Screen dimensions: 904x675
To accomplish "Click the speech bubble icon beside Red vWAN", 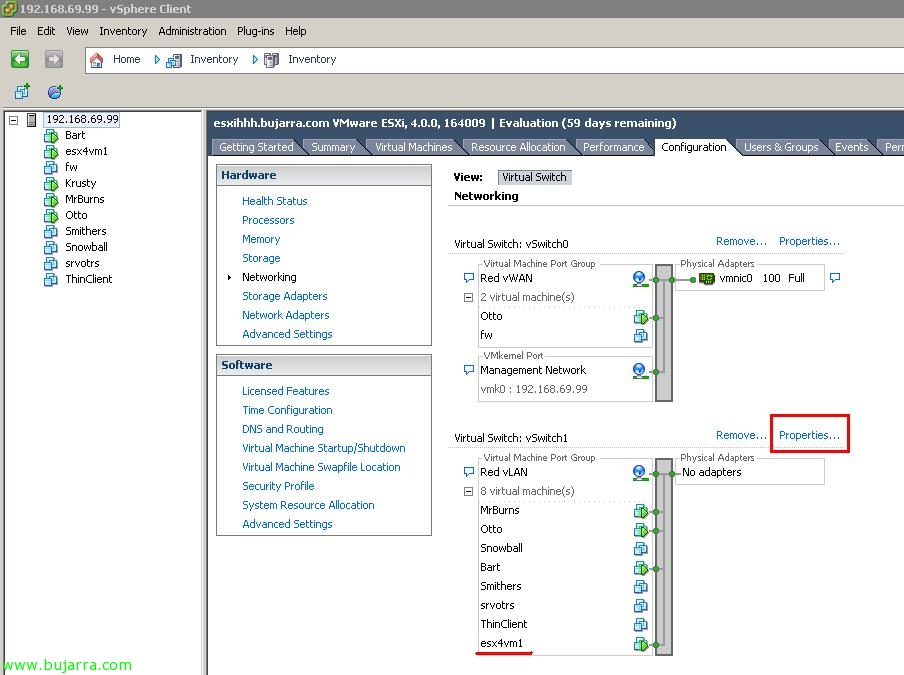I will 469,278.
